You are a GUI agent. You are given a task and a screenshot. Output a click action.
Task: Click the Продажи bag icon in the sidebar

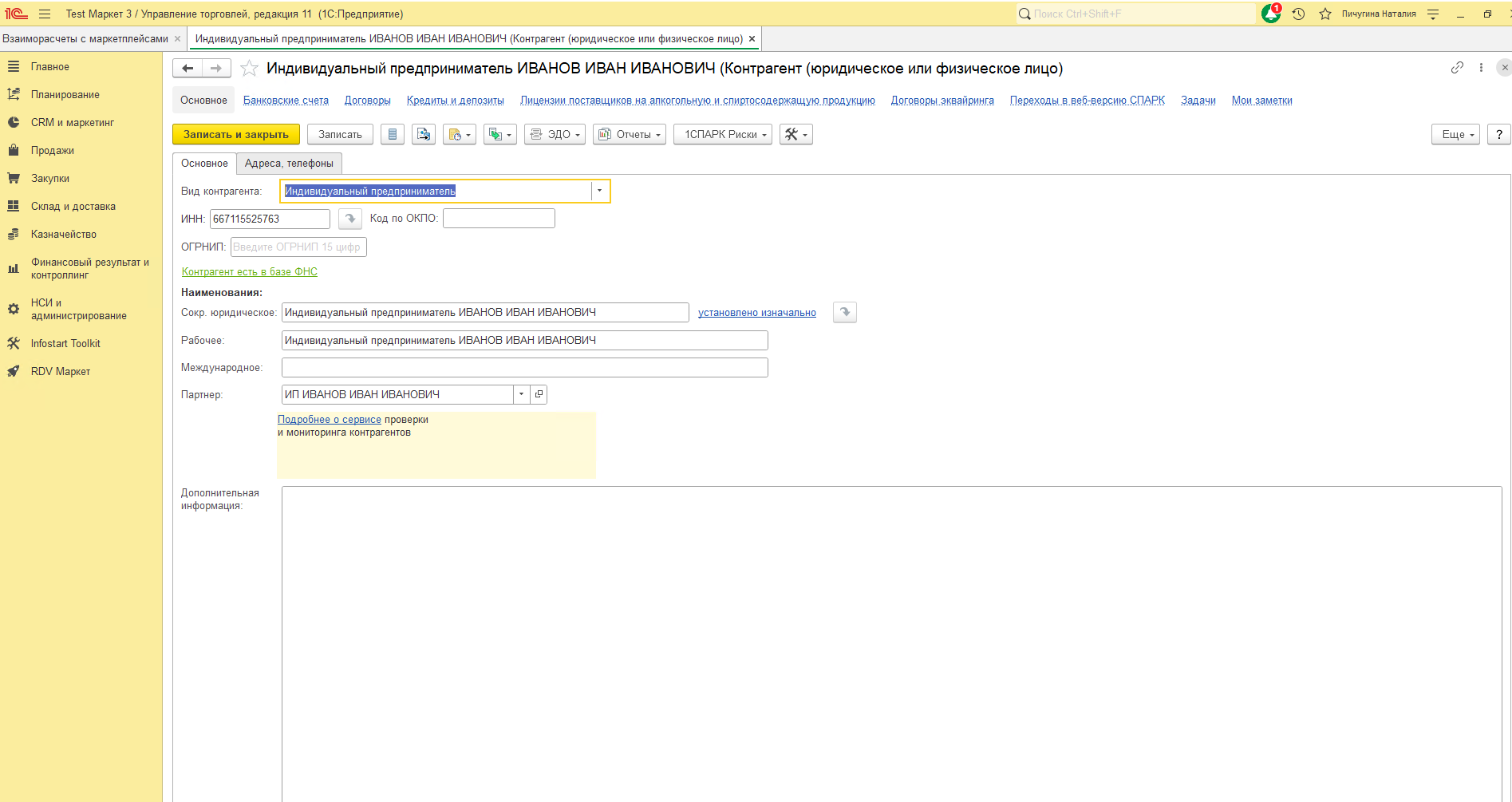pos(14,150)
